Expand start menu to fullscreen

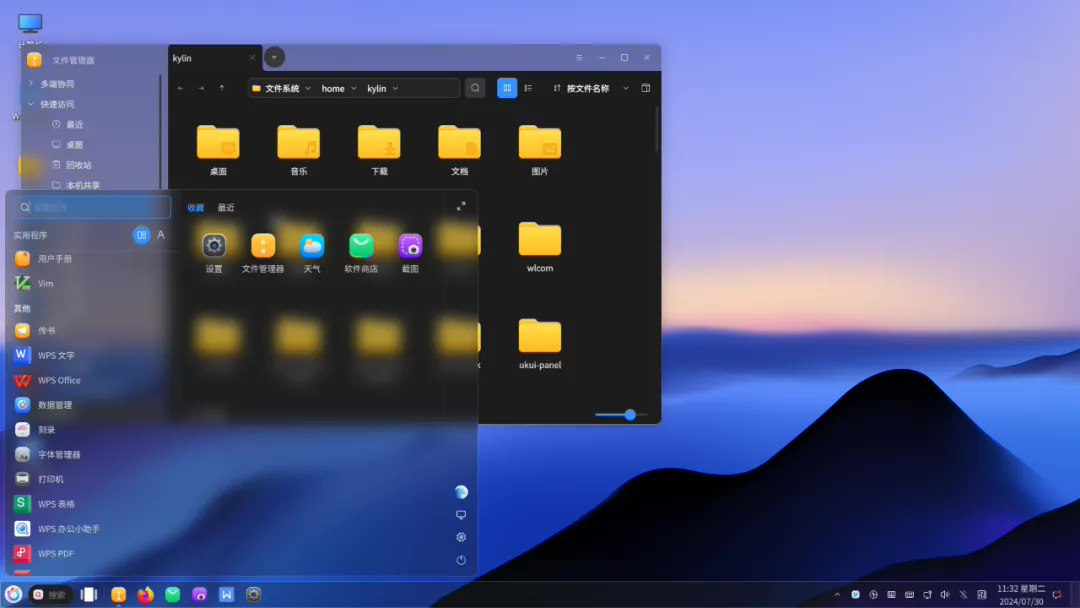461,207
